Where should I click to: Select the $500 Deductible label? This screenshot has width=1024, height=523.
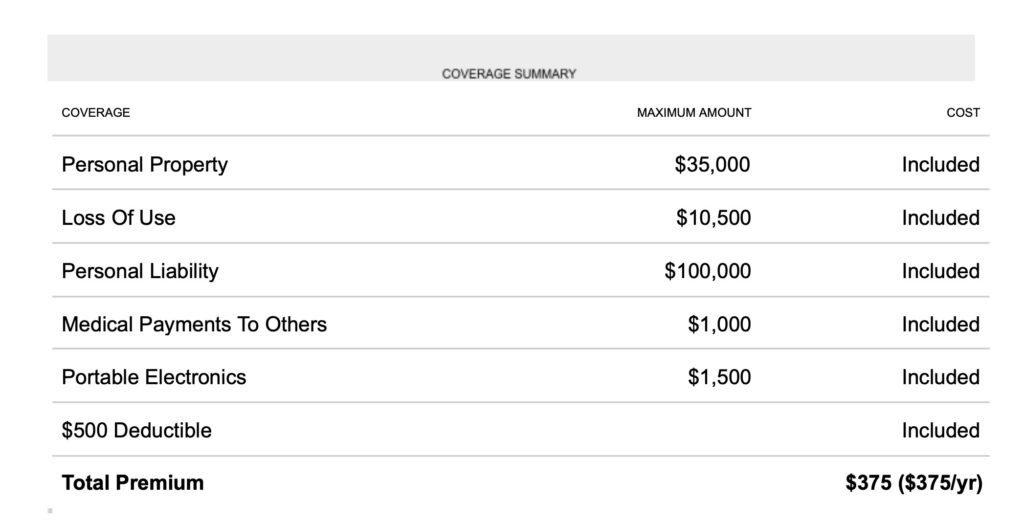coord(137,431)
